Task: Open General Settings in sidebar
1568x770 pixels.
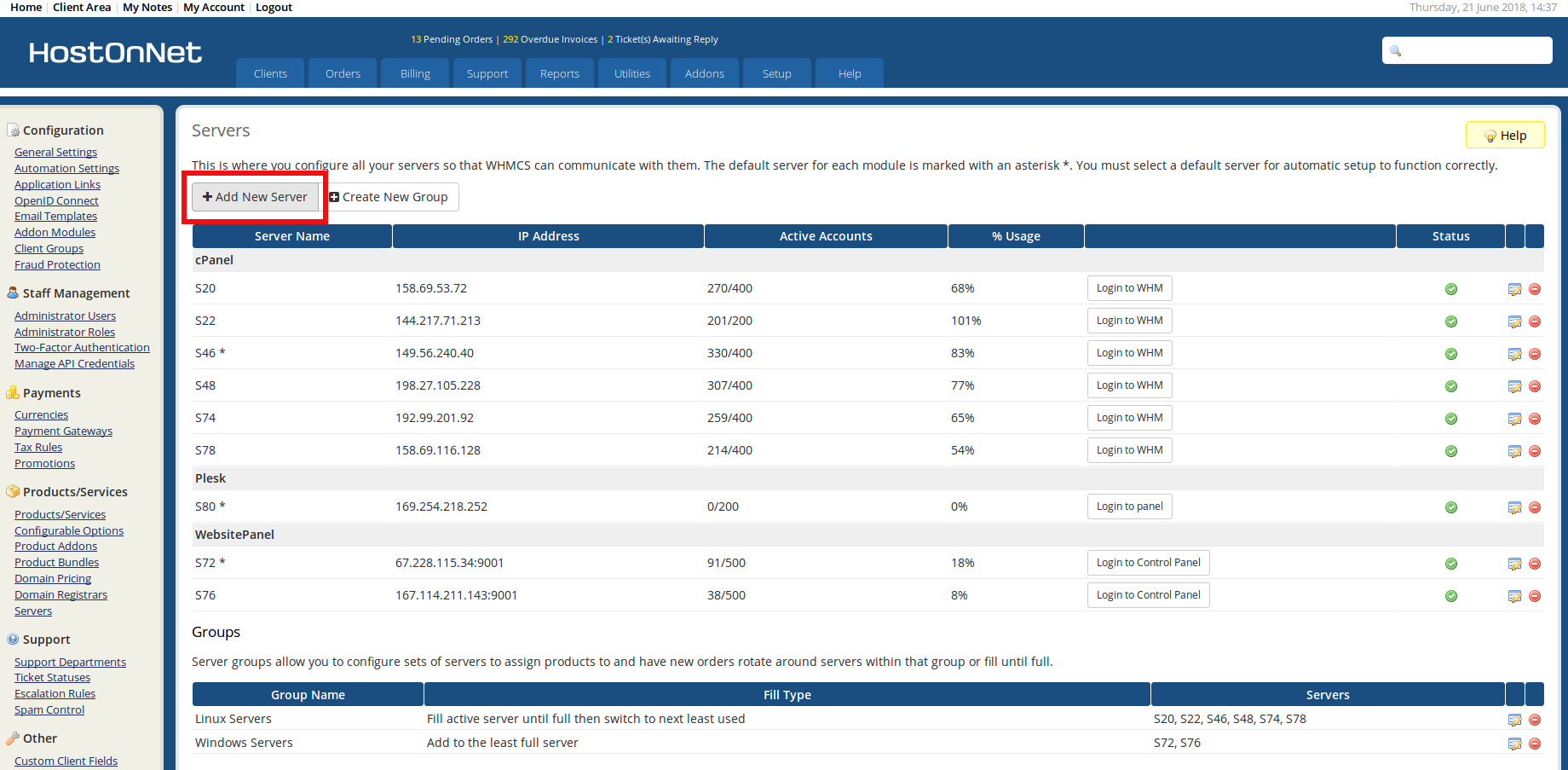Action: click(55, 153)
